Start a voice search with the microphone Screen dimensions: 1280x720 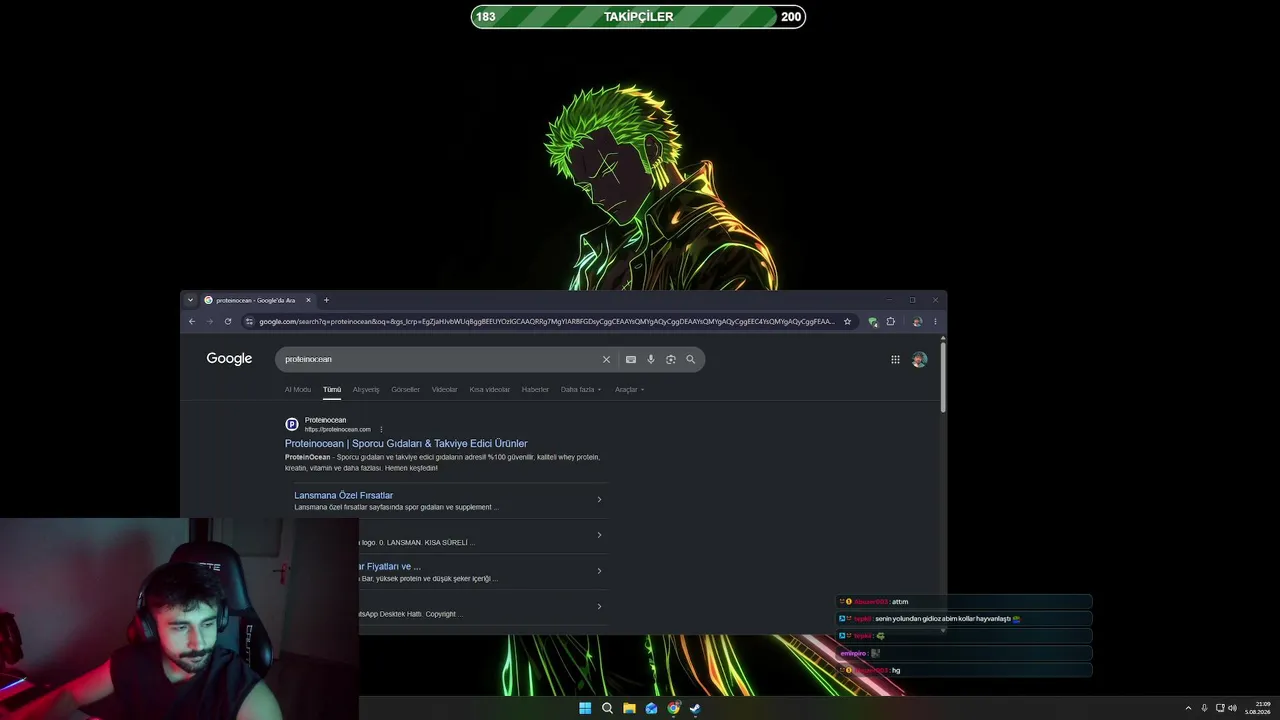pos(651,359)
